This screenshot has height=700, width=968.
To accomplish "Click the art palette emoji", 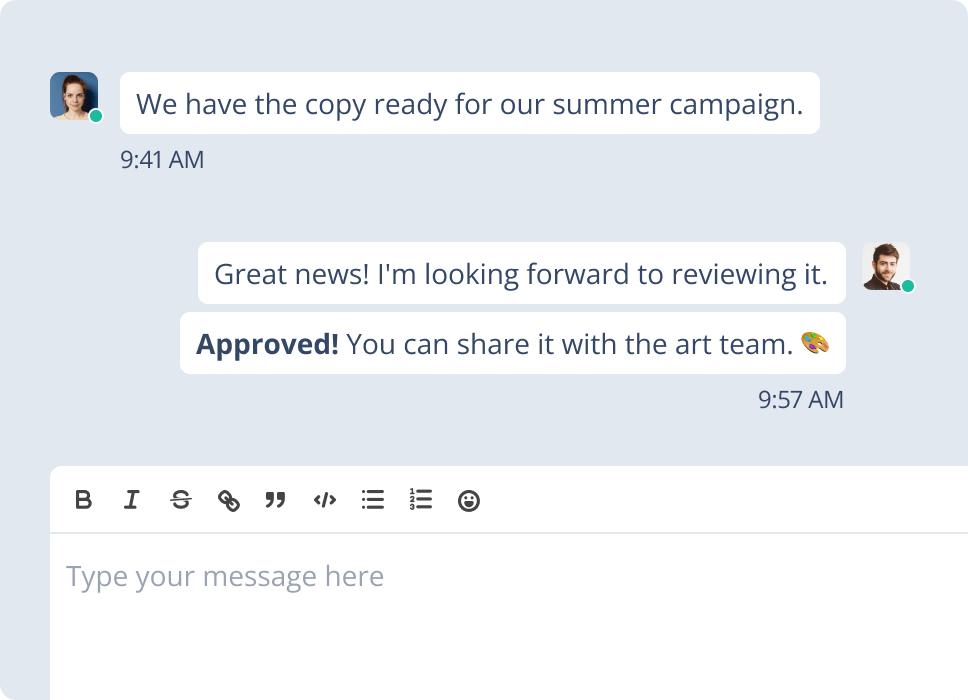I will (816, 343).
